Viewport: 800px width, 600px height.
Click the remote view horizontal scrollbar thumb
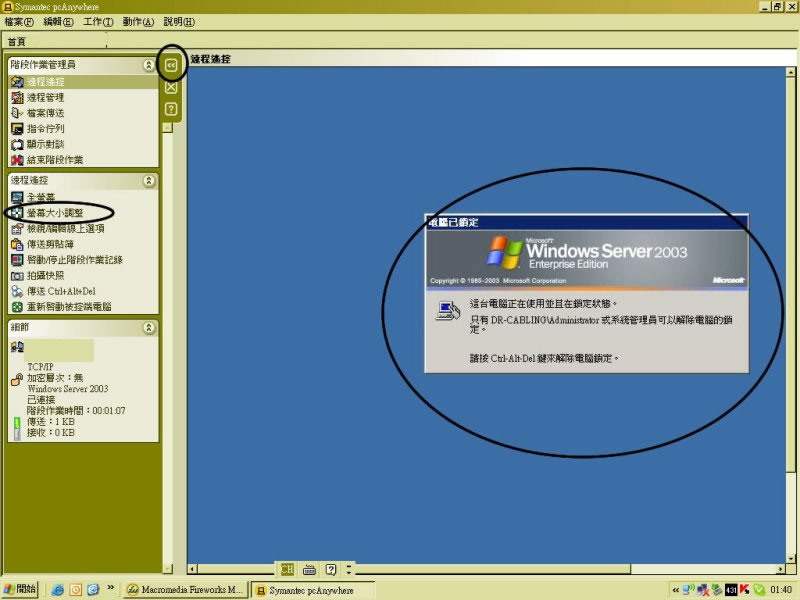[414, 568]
